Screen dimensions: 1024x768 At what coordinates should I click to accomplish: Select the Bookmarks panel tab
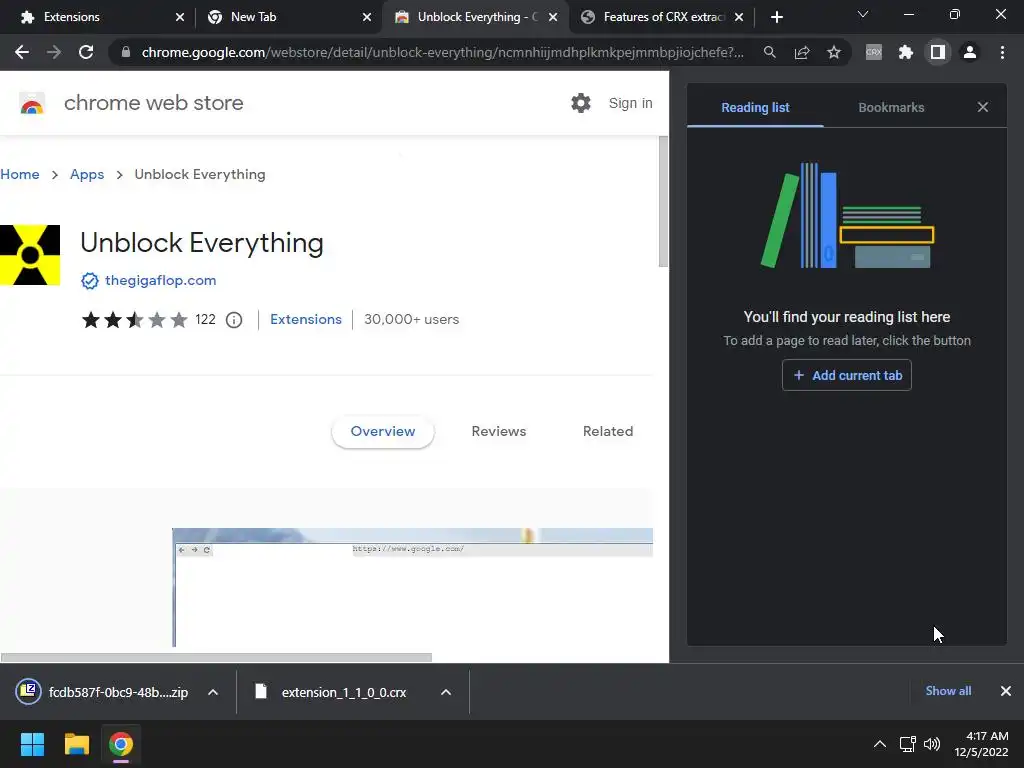(x=891, y=107)
